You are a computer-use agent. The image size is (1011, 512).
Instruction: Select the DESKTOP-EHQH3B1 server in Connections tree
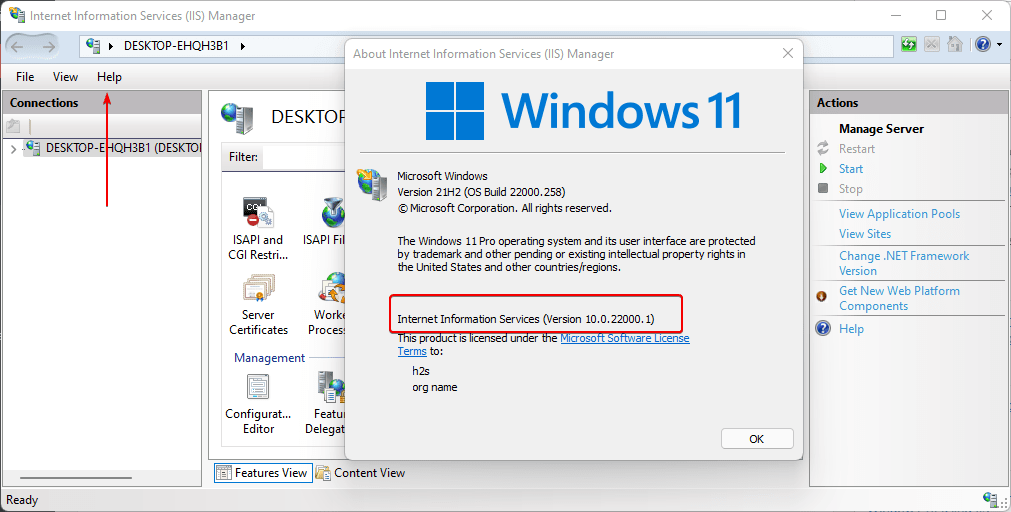coord(123,148)
